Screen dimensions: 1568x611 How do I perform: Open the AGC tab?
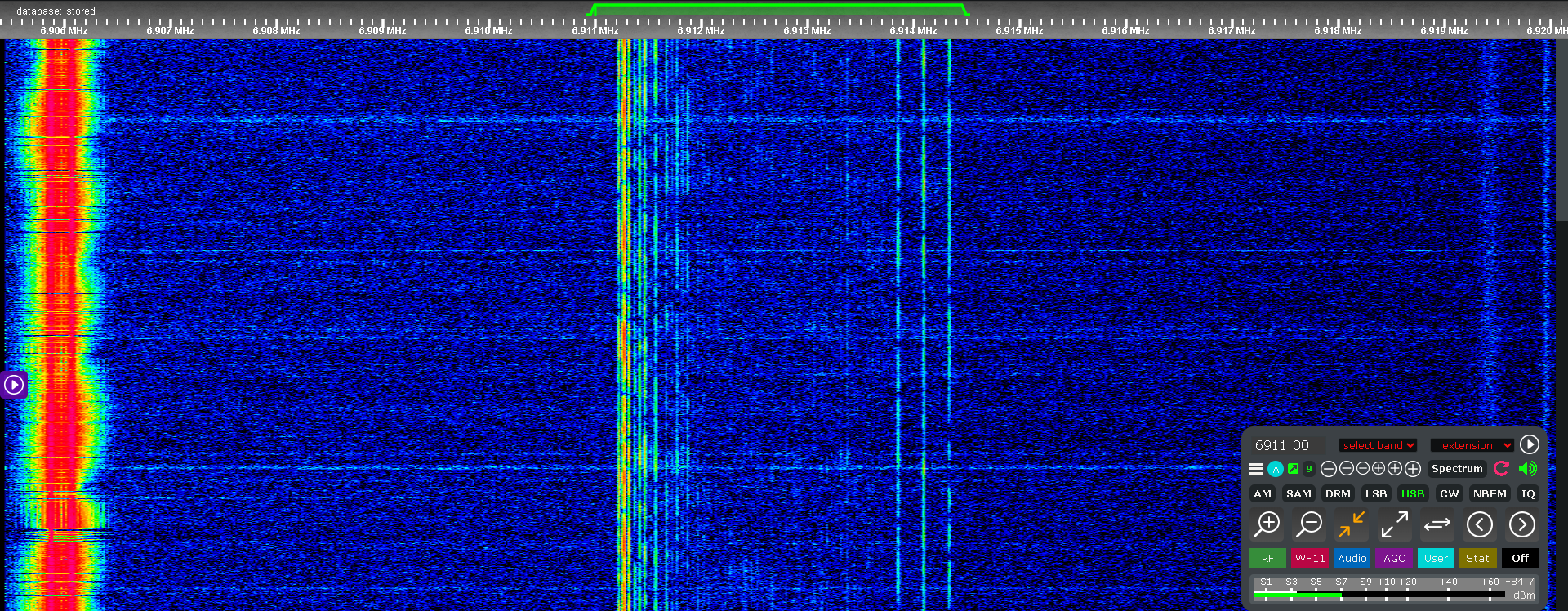tap(1394, 558)
